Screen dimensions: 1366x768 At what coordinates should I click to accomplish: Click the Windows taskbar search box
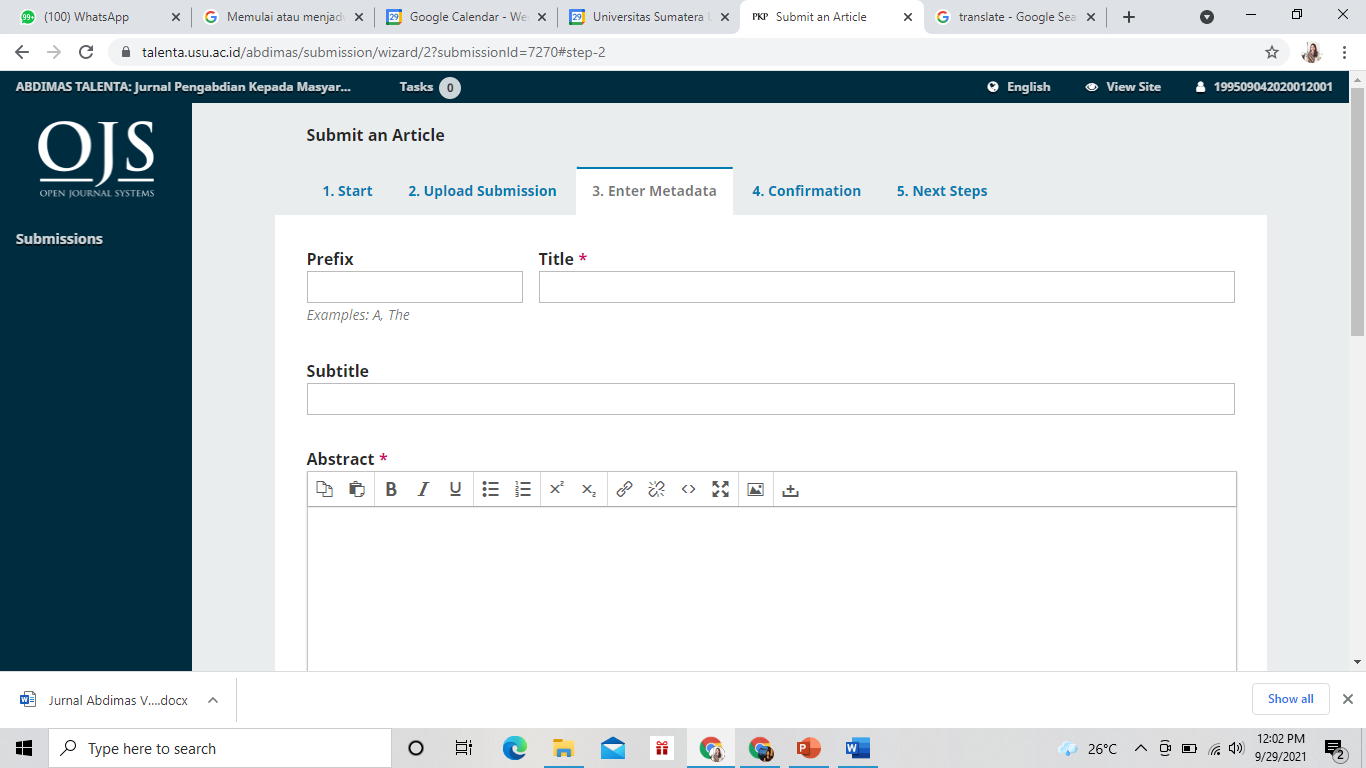[220, 748]
